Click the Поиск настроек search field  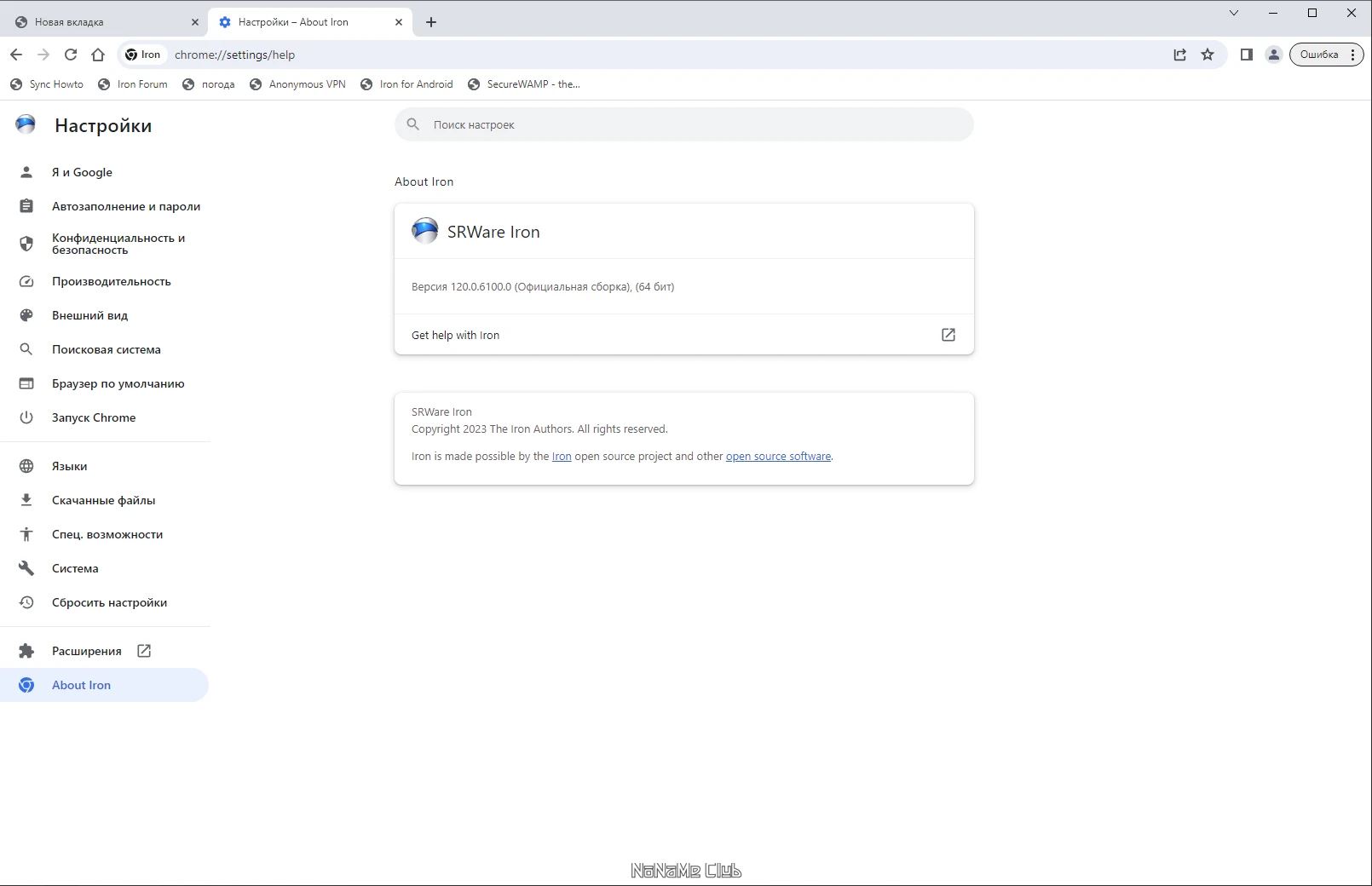pyautogui.click(x=684, y=124)
